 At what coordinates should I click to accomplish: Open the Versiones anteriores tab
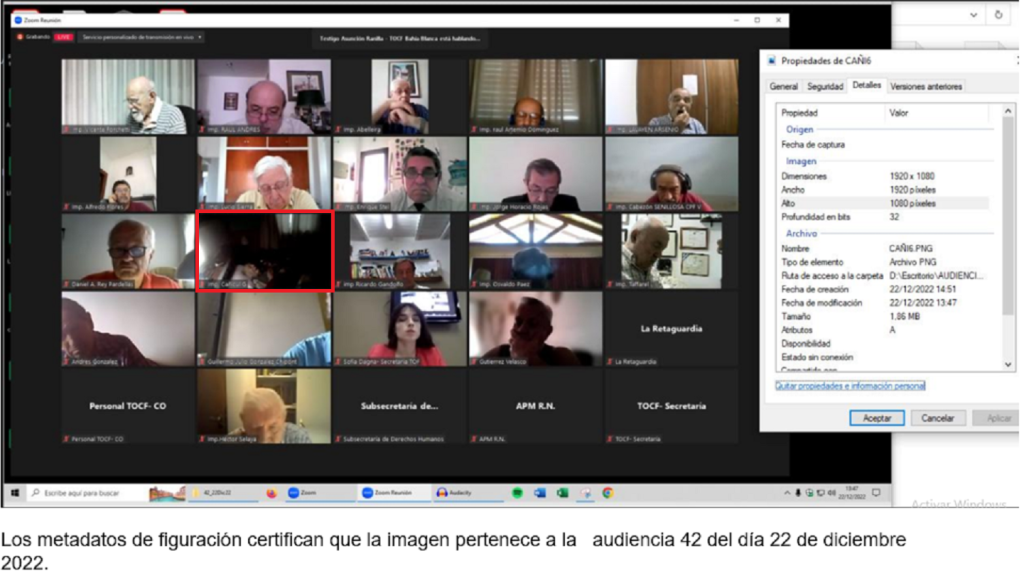click(x=925, y=87)
